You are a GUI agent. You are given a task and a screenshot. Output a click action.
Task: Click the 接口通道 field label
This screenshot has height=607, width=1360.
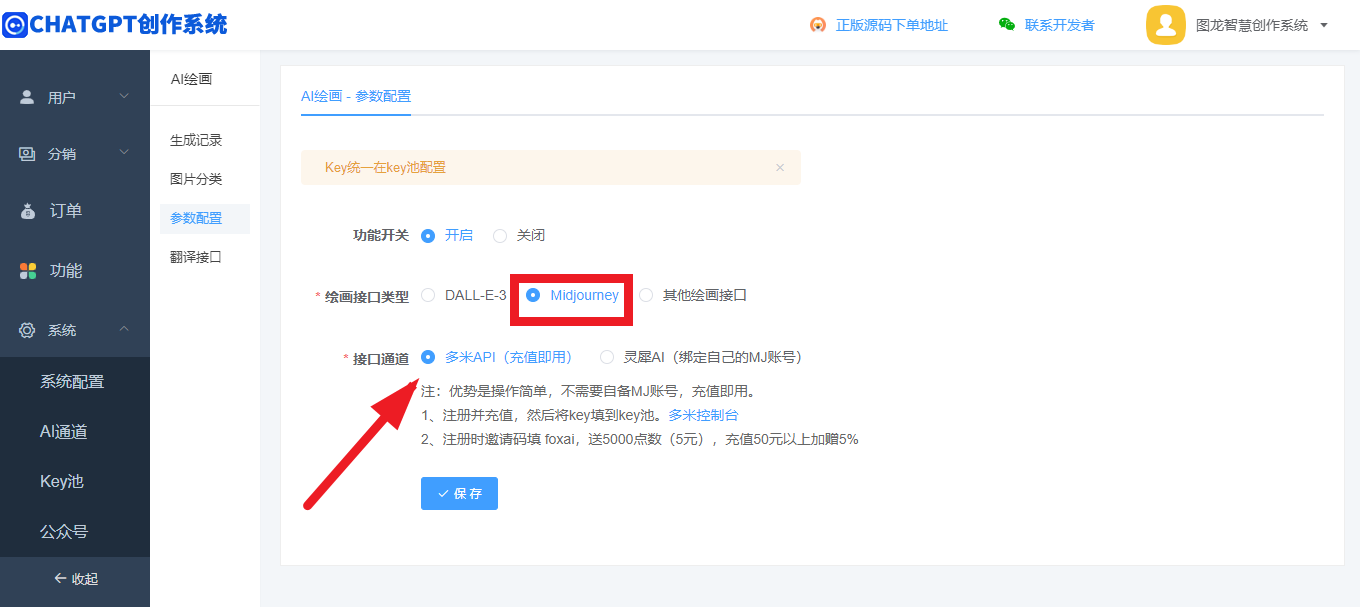point(381,359)
